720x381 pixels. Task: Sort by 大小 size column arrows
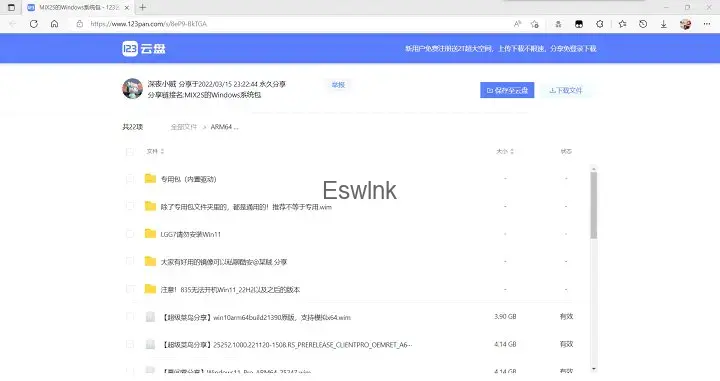pyautogui.click(x=512, y=151)
